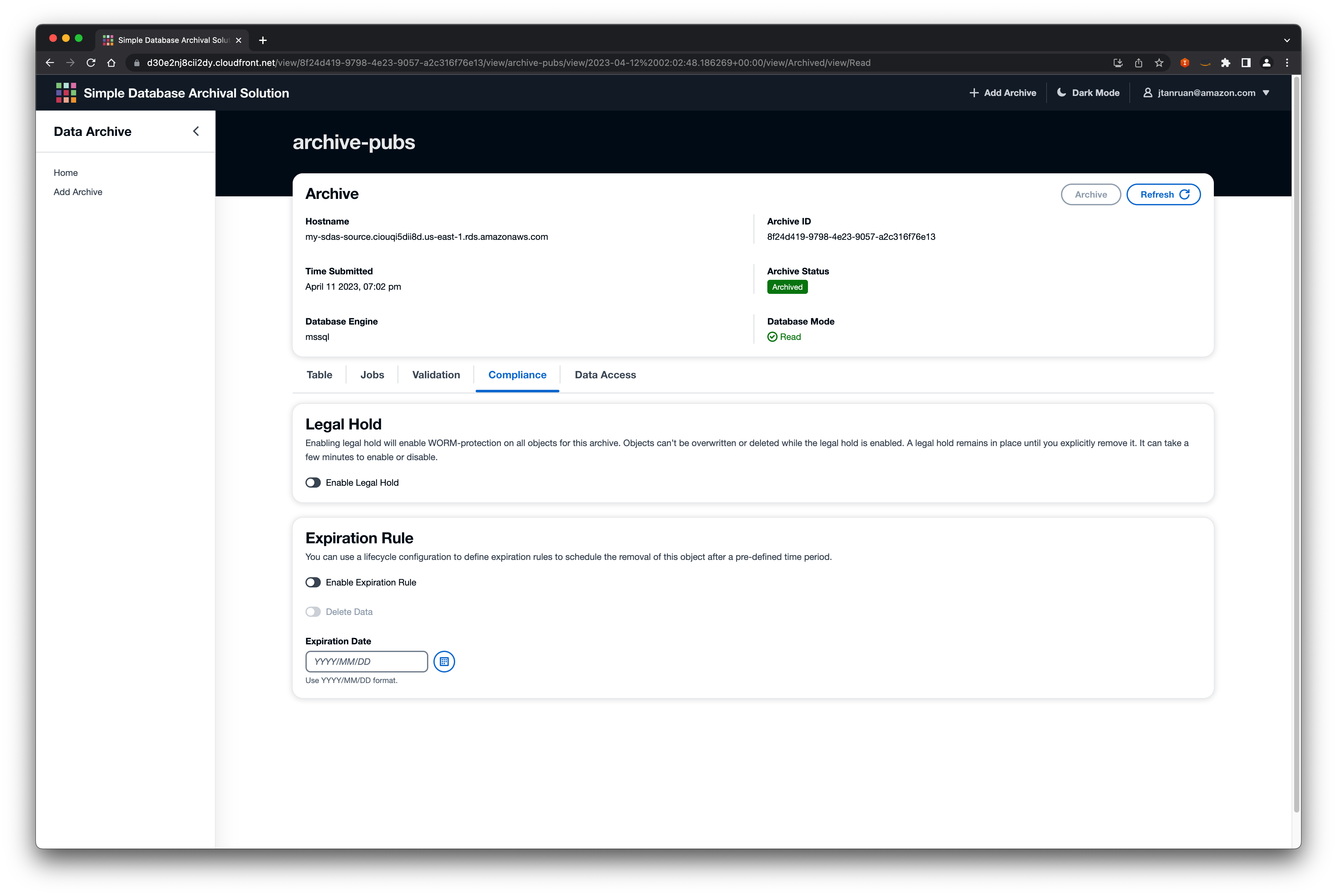This screenshot has height=896, width=1337.
Task: Toggle the Delete Data switch
Action: point(313,611)
